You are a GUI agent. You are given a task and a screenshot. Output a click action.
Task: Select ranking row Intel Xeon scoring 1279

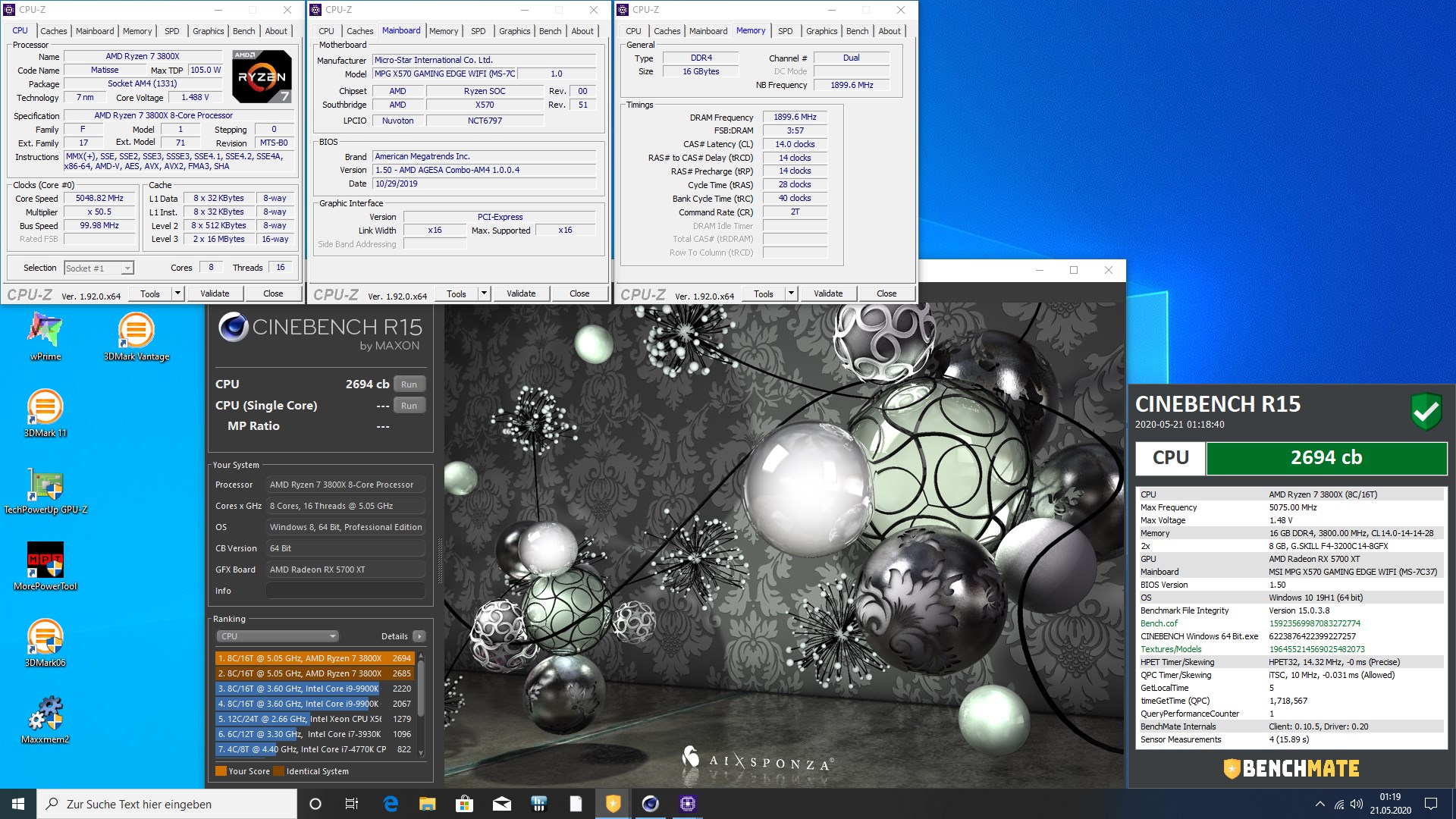(x=315, y=719)
